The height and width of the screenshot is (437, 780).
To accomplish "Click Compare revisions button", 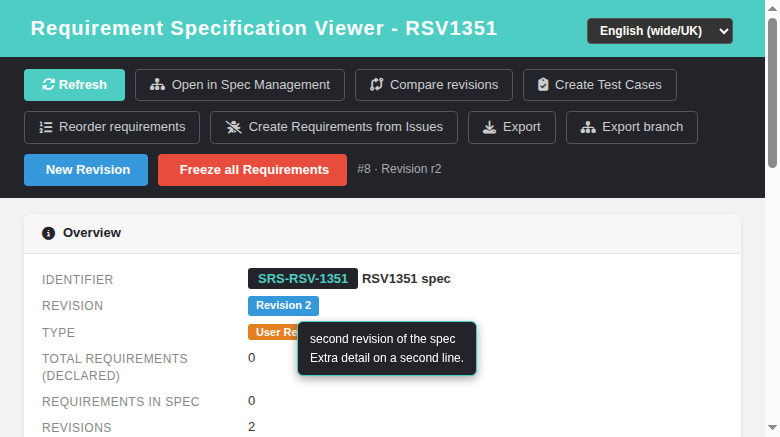I will pyautogui.click(x=434, y=85).
